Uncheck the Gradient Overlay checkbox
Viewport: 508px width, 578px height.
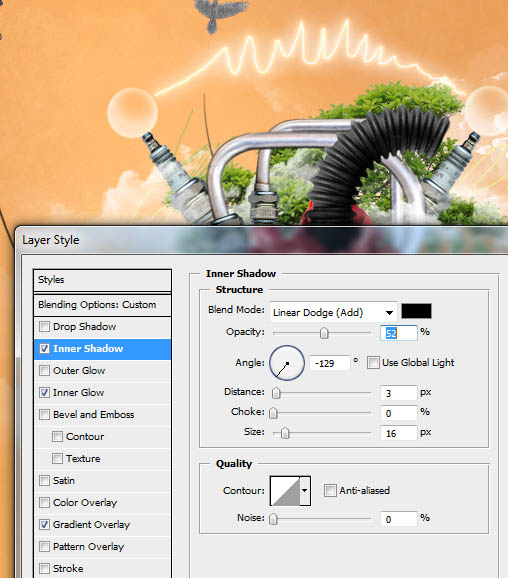coord(45,525)
